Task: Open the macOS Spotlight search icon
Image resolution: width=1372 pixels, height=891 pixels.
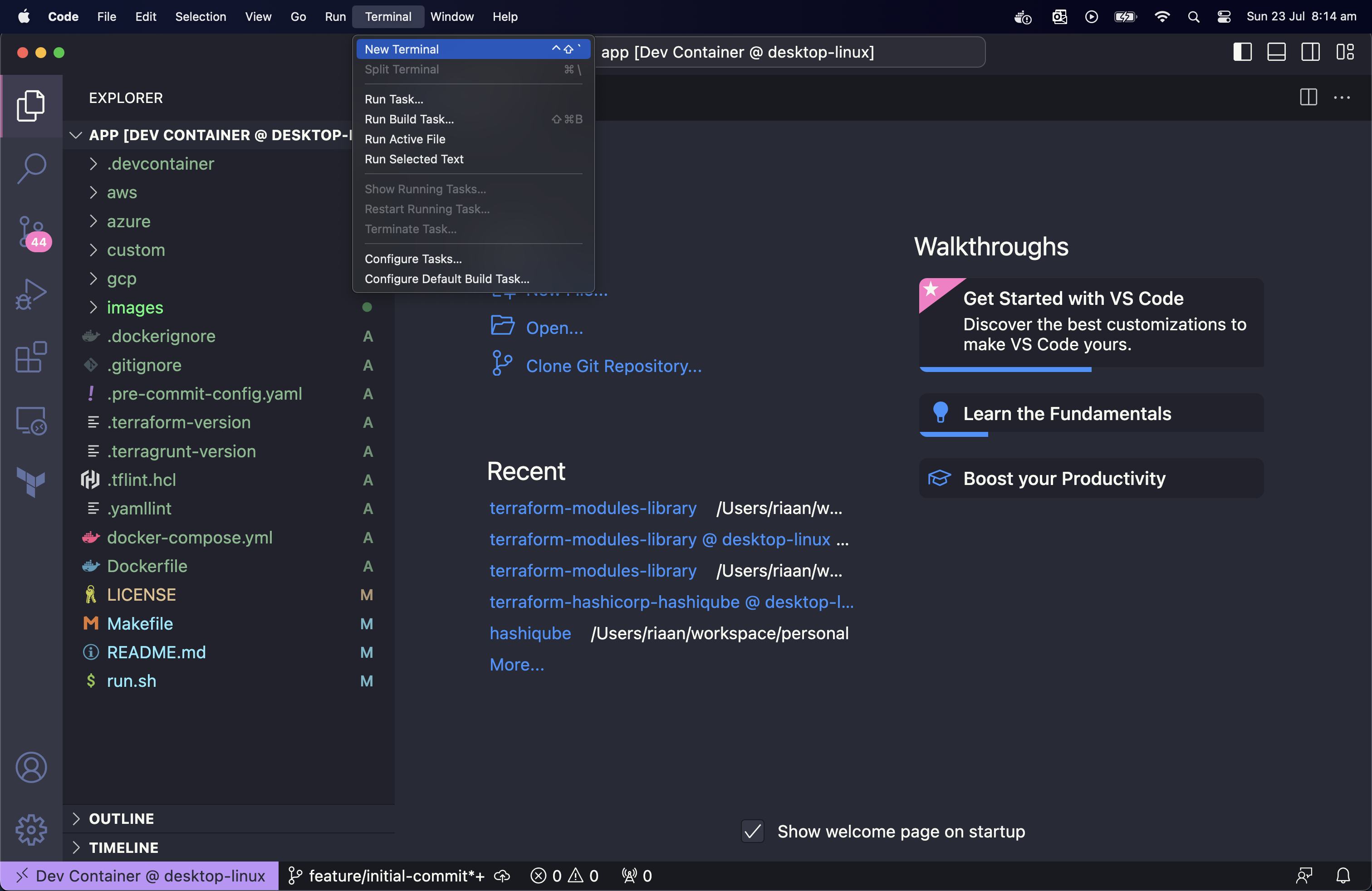Action: pos(1193,17)
